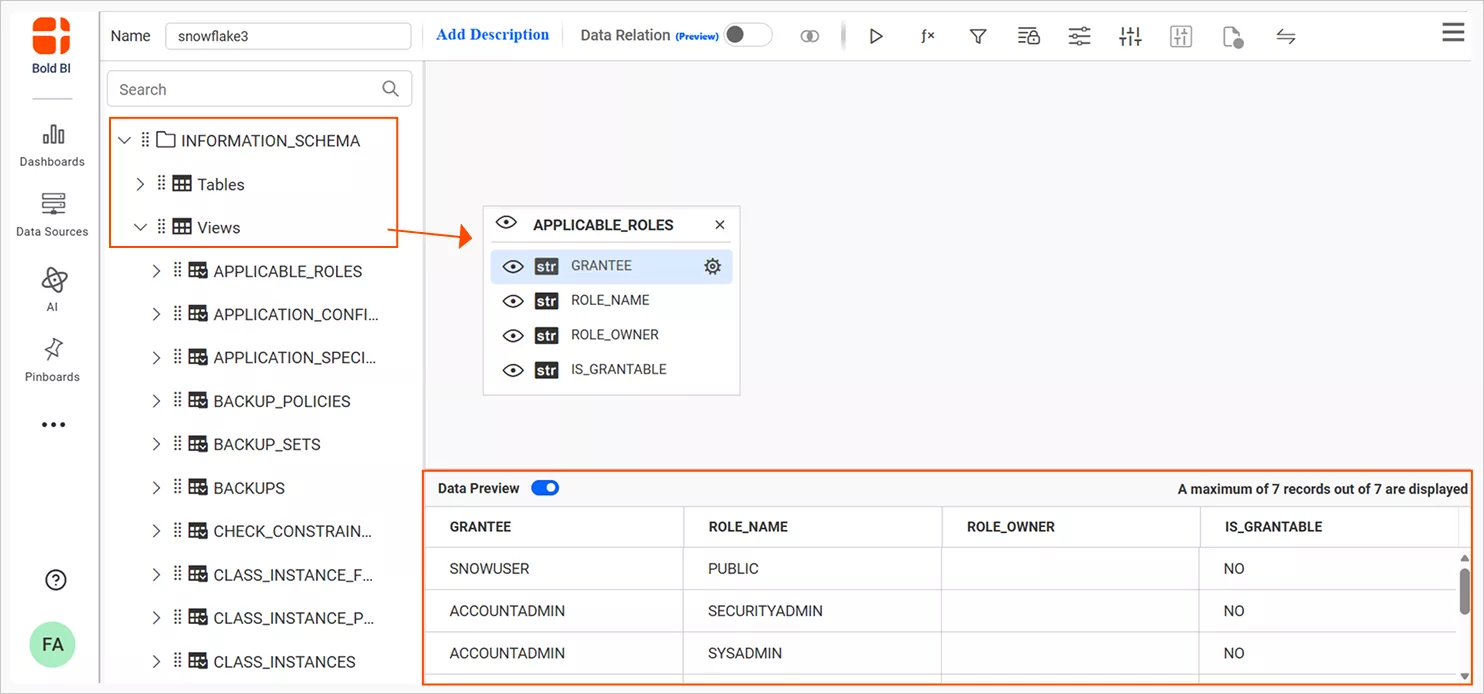The image size is (1484, 694).
Task: Open the expression fx editor
Action: (928, 36)
